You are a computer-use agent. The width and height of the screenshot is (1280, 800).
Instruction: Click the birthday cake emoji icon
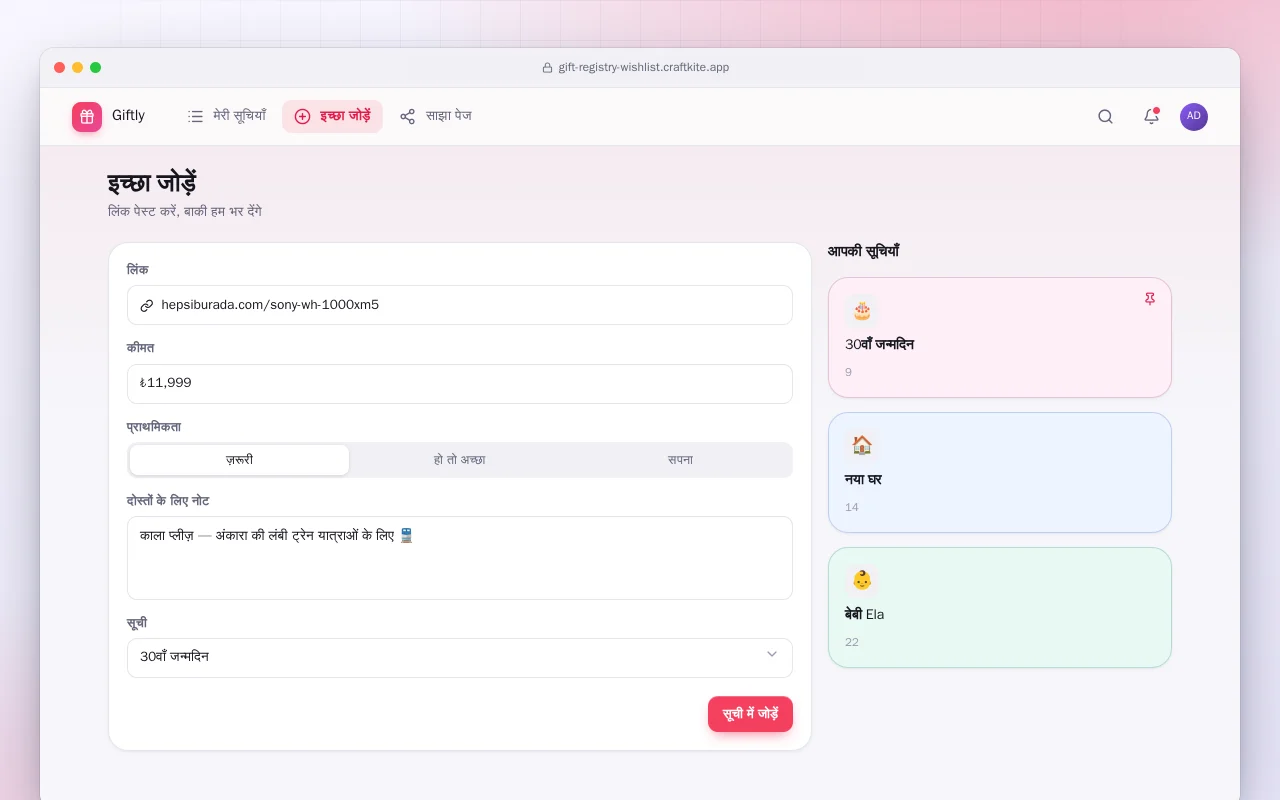862,311
